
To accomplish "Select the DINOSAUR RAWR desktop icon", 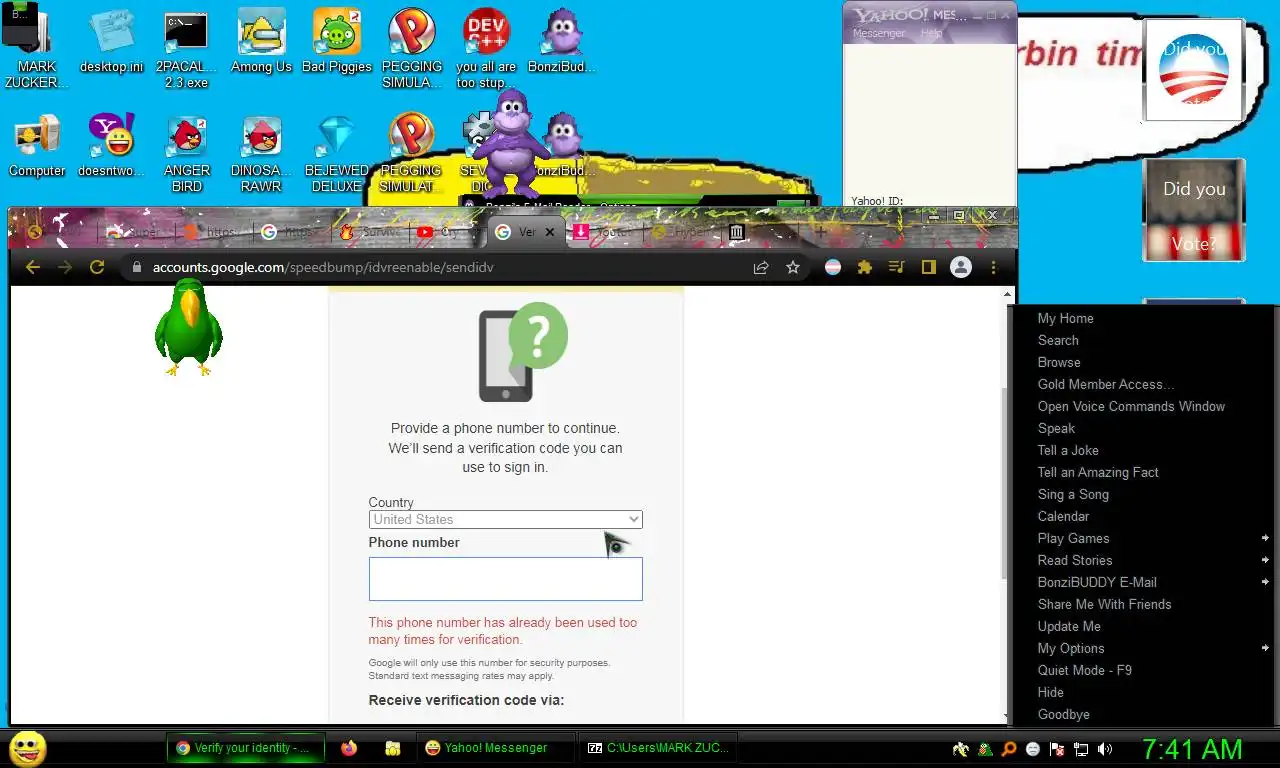I will [261, 153].
